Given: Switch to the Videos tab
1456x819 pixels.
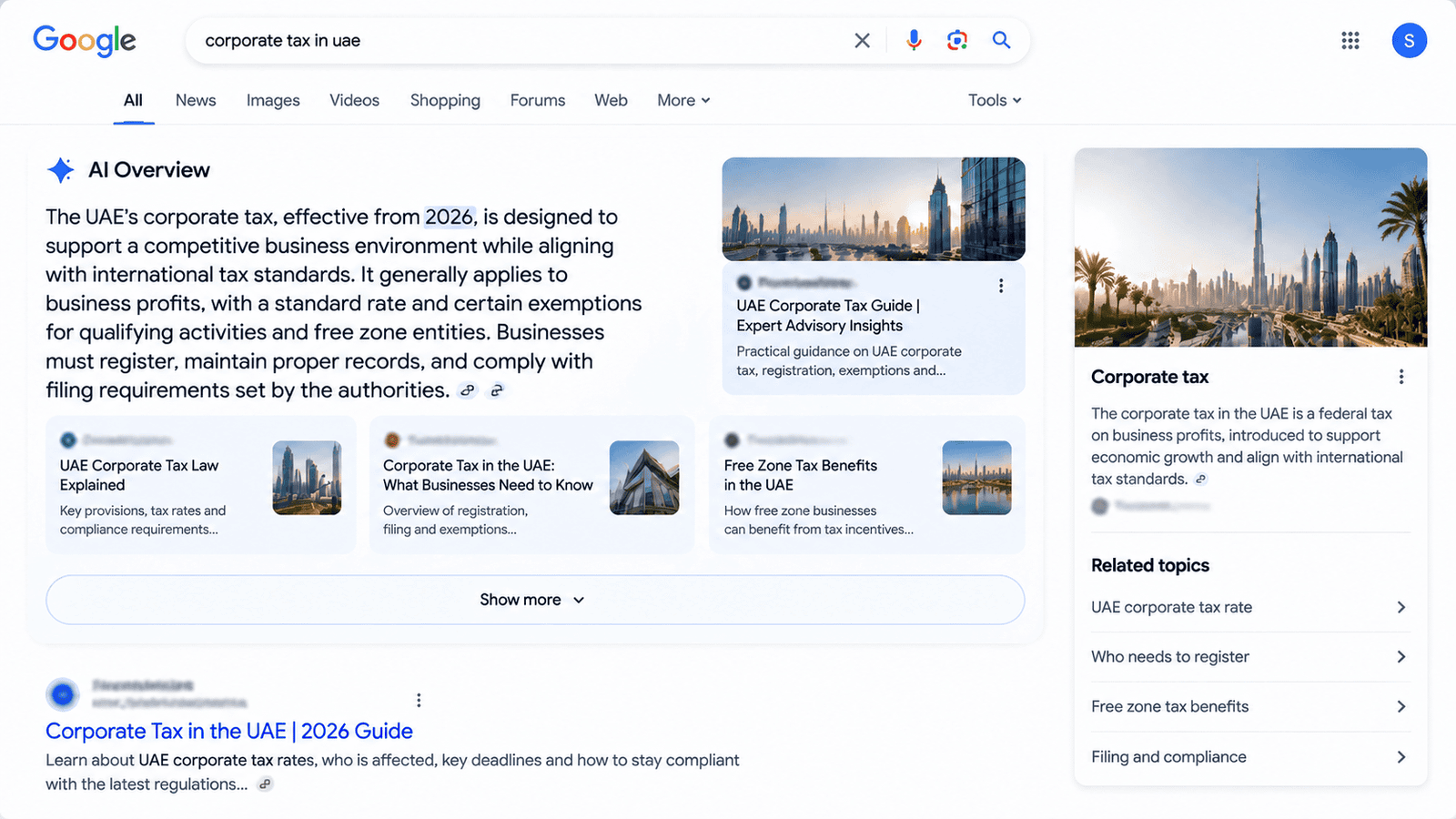Looking at the screenshot, I should (354, 100).
